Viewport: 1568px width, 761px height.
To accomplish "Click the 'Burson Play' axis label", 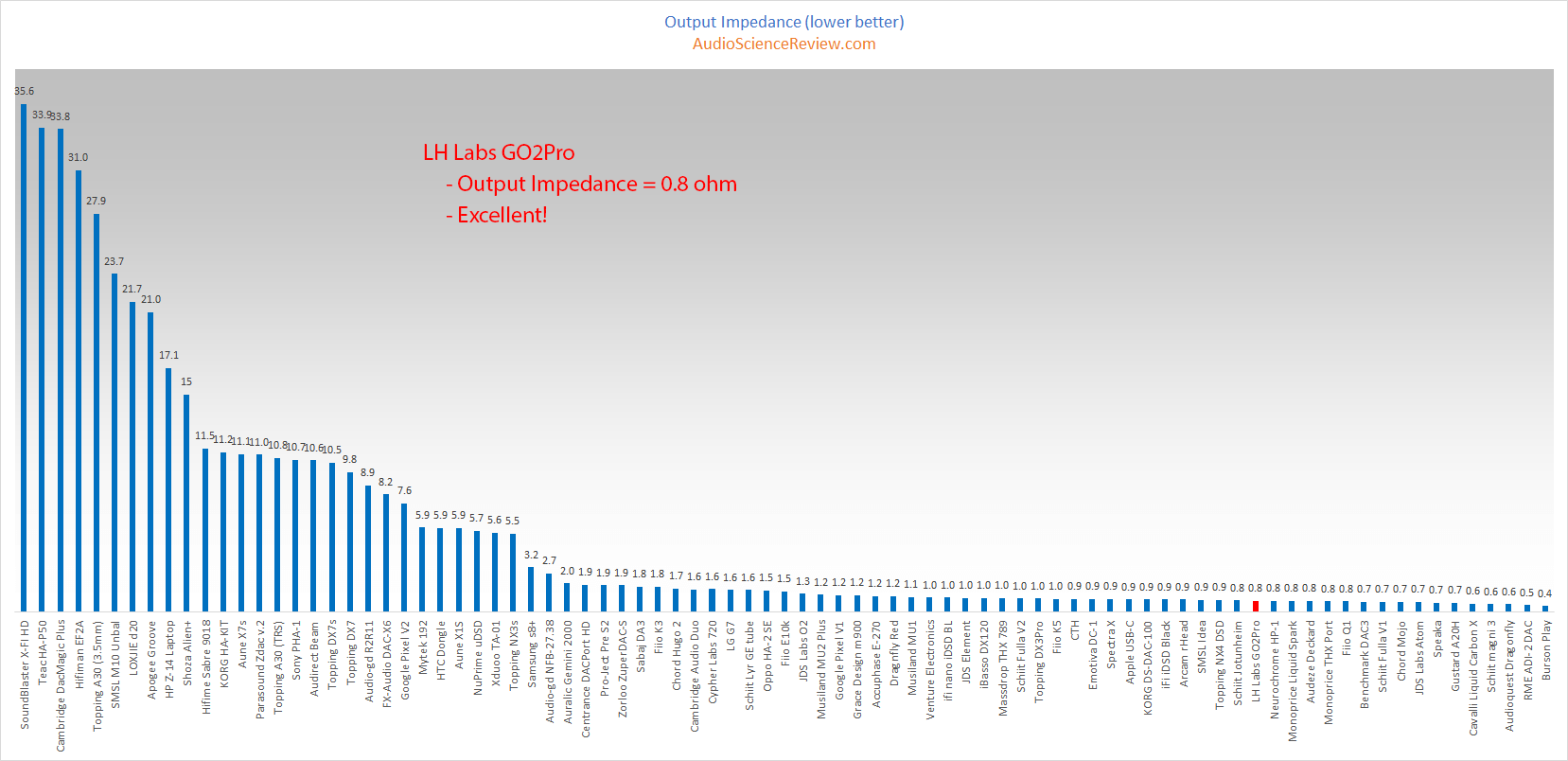I will tap(1545, 650).
